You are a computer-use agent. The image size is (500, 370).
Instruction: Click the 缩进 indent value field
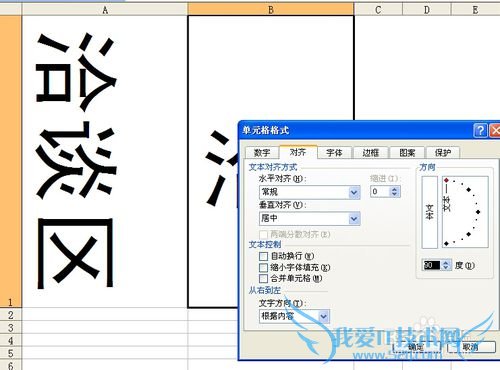click(x=380, y=192)
